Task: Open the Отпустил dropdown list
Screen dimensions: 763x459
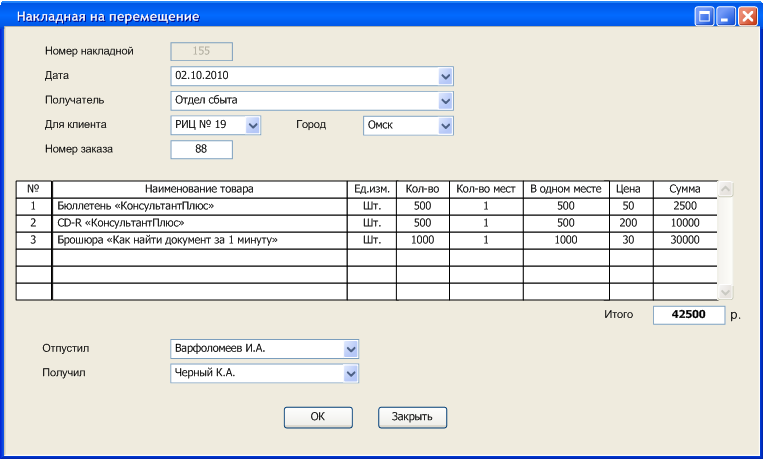Action: [x=350, y=349]
